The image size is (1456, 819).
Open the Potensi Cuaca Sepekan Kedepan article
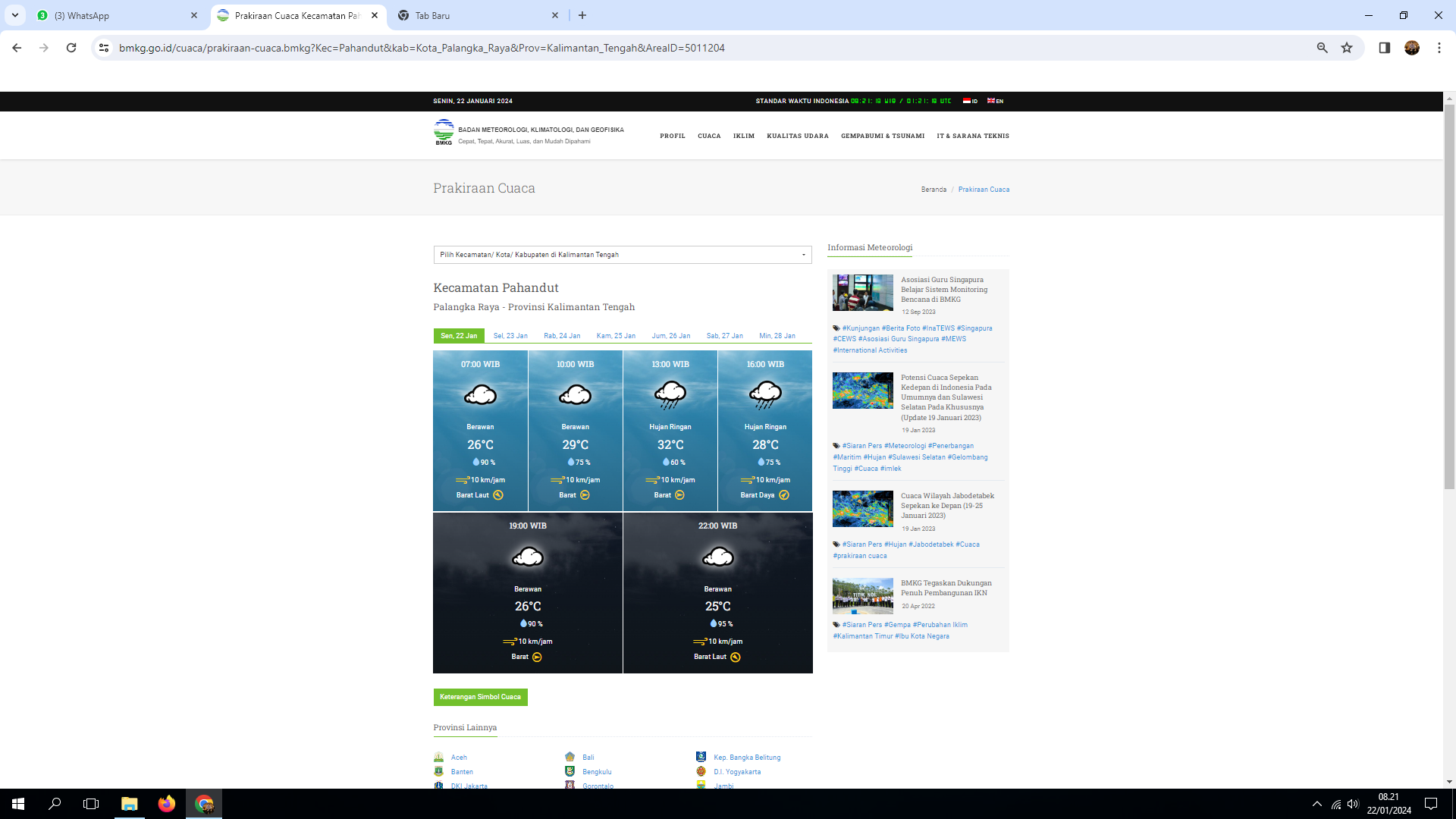click(x=946, y=397)
